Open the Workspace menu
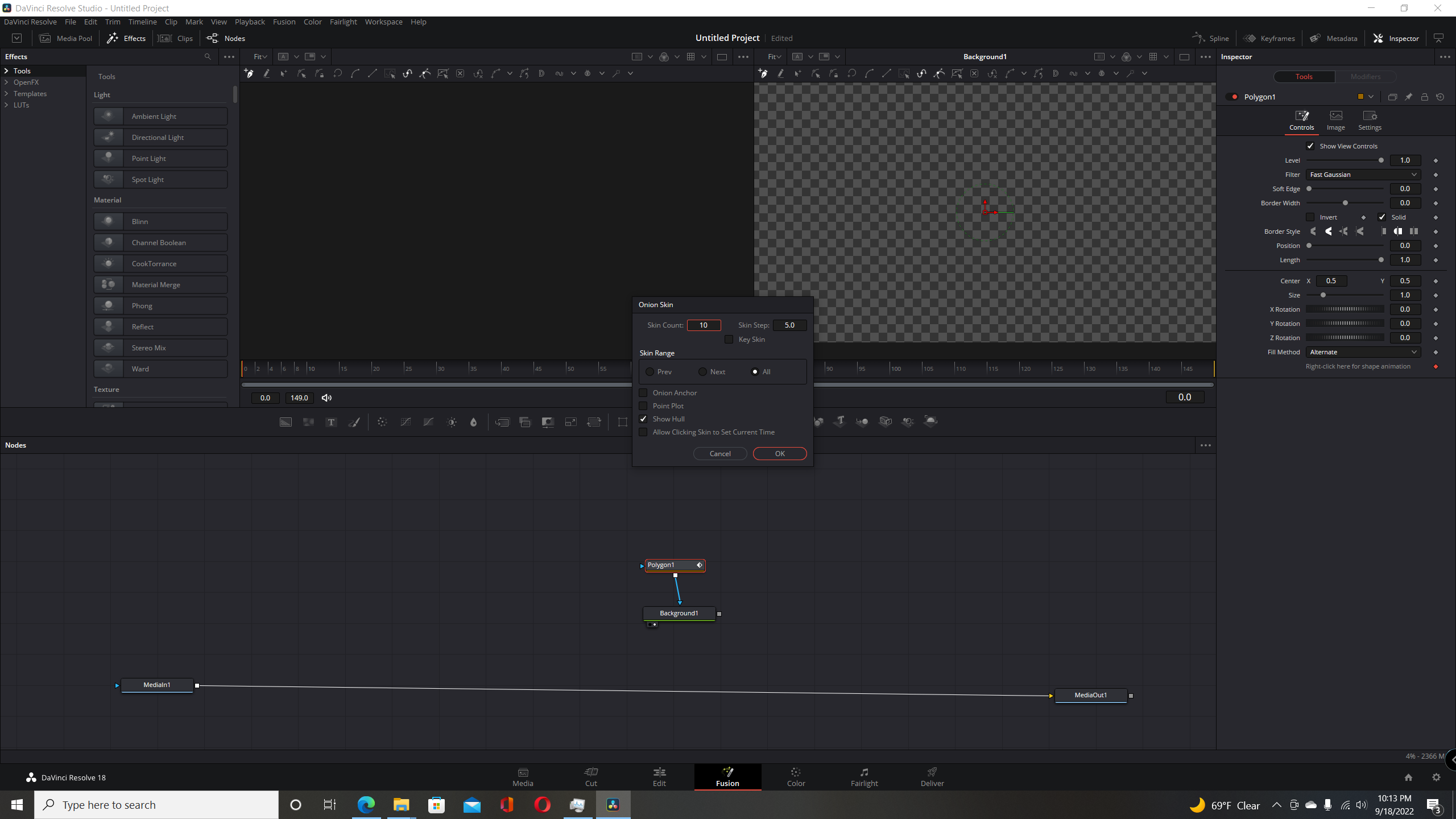This screenshot has height=819, width=1456. click(x=383, y=22)
